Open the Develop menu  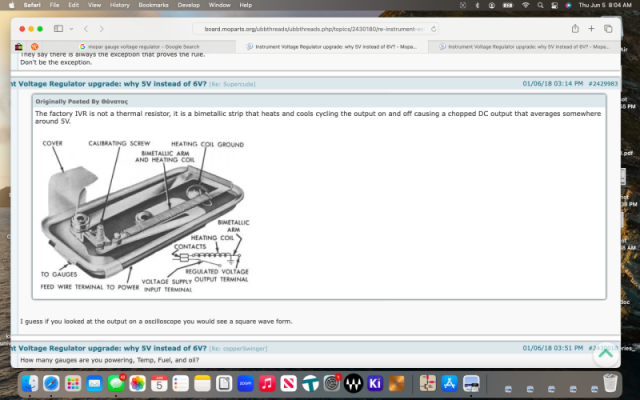[189, 5]
